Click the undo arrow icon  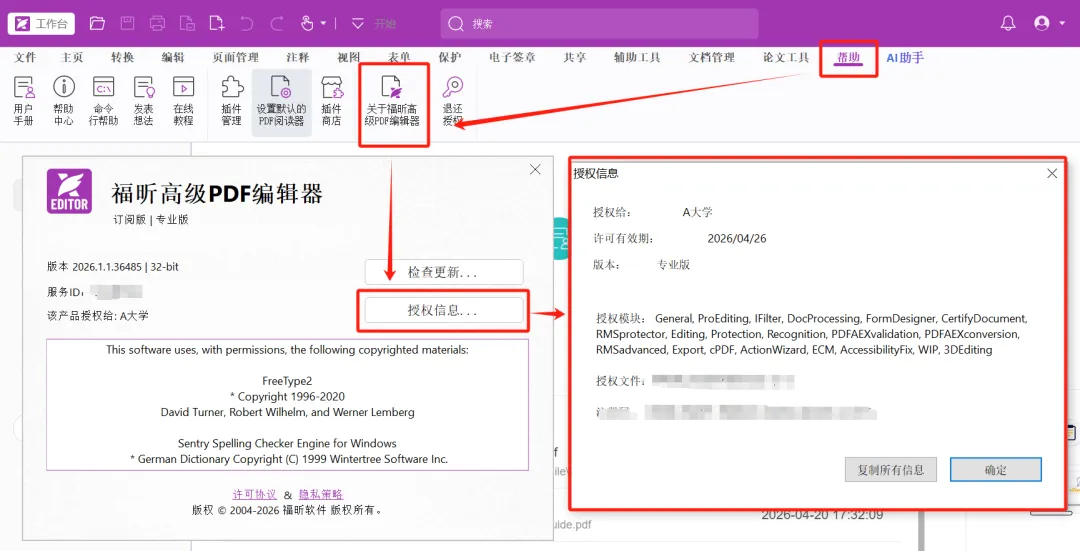point(247,23)
